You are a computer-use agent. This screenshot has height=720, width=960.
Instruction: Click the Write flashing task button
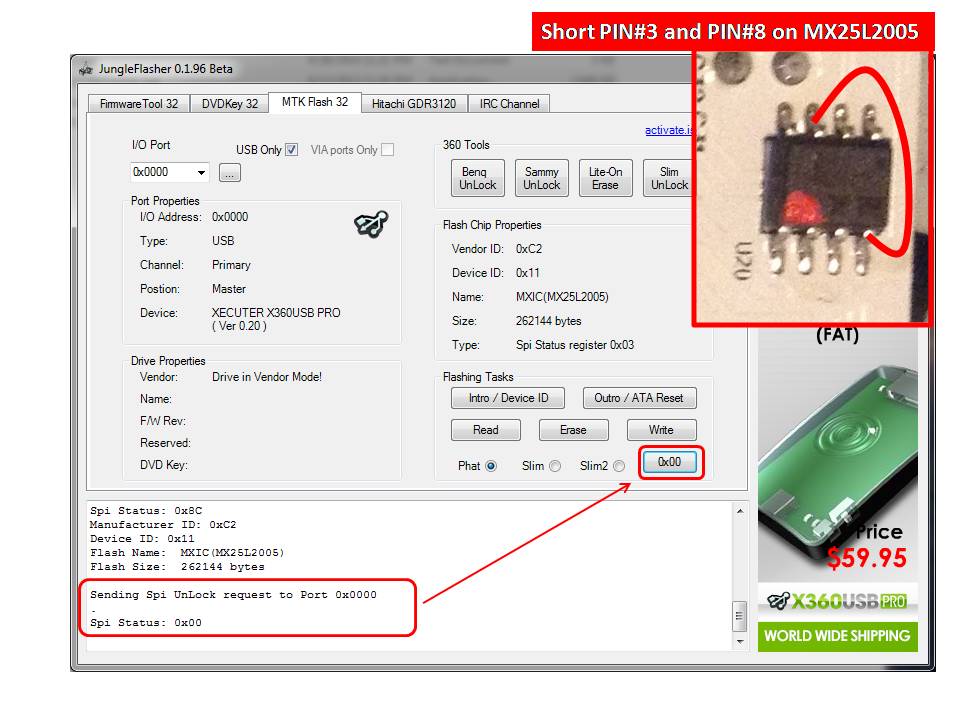coord(661,430)
